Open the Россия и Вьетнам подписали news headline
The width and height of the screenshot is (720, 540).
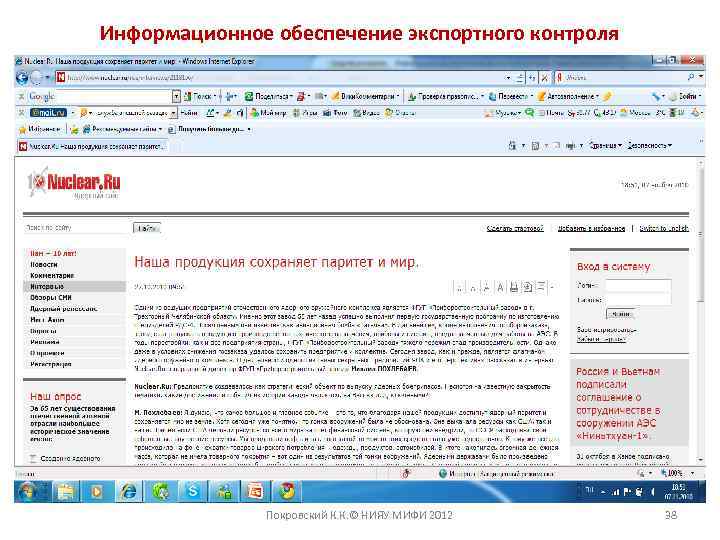pyautogui.click(x=618, y=404)
